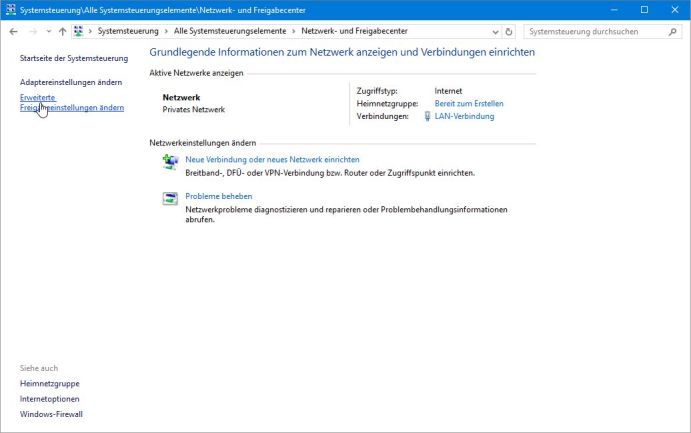Click Bereit zum Erstellen link
Image resolution: width=691 pixels, height=433 pixels.
click(469, 104)
